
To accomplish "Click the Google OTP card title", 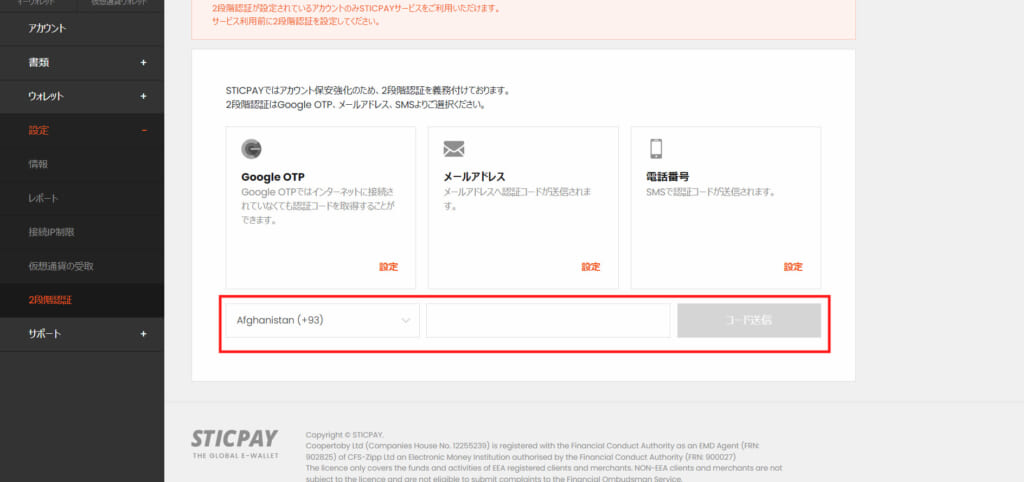I will (273, 177).
